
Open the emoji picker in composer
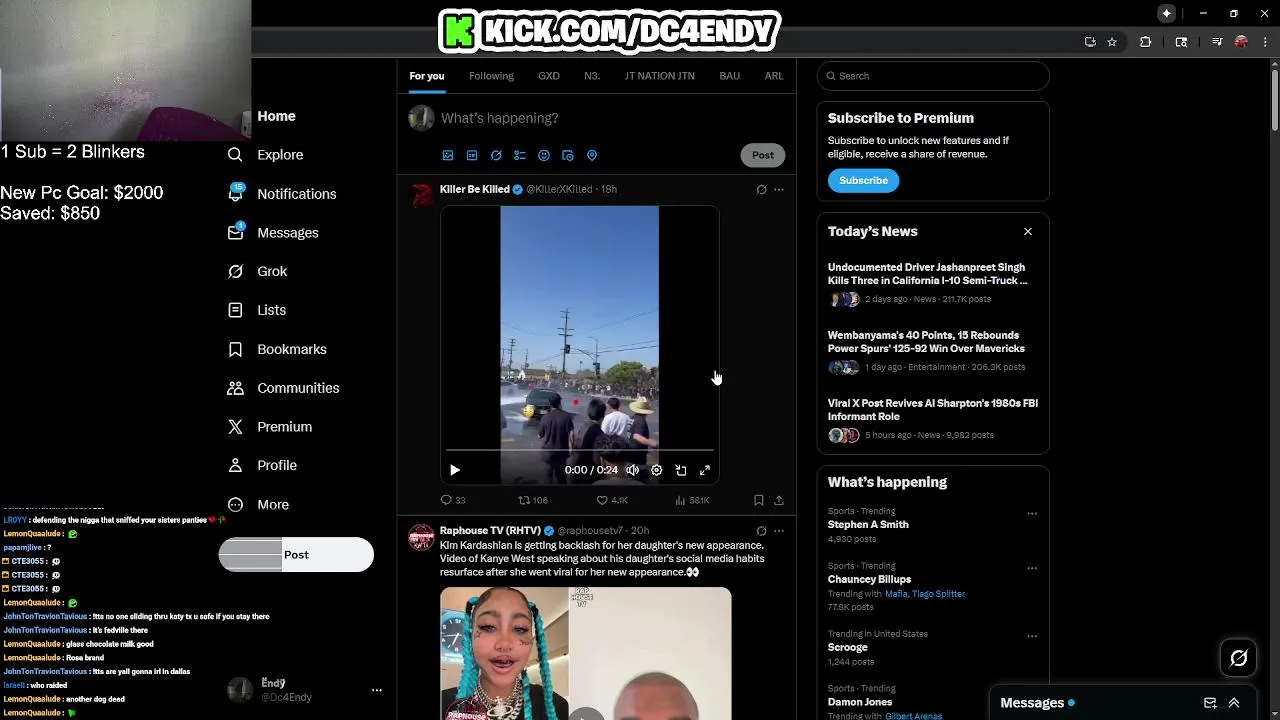(x=544, y=155)
